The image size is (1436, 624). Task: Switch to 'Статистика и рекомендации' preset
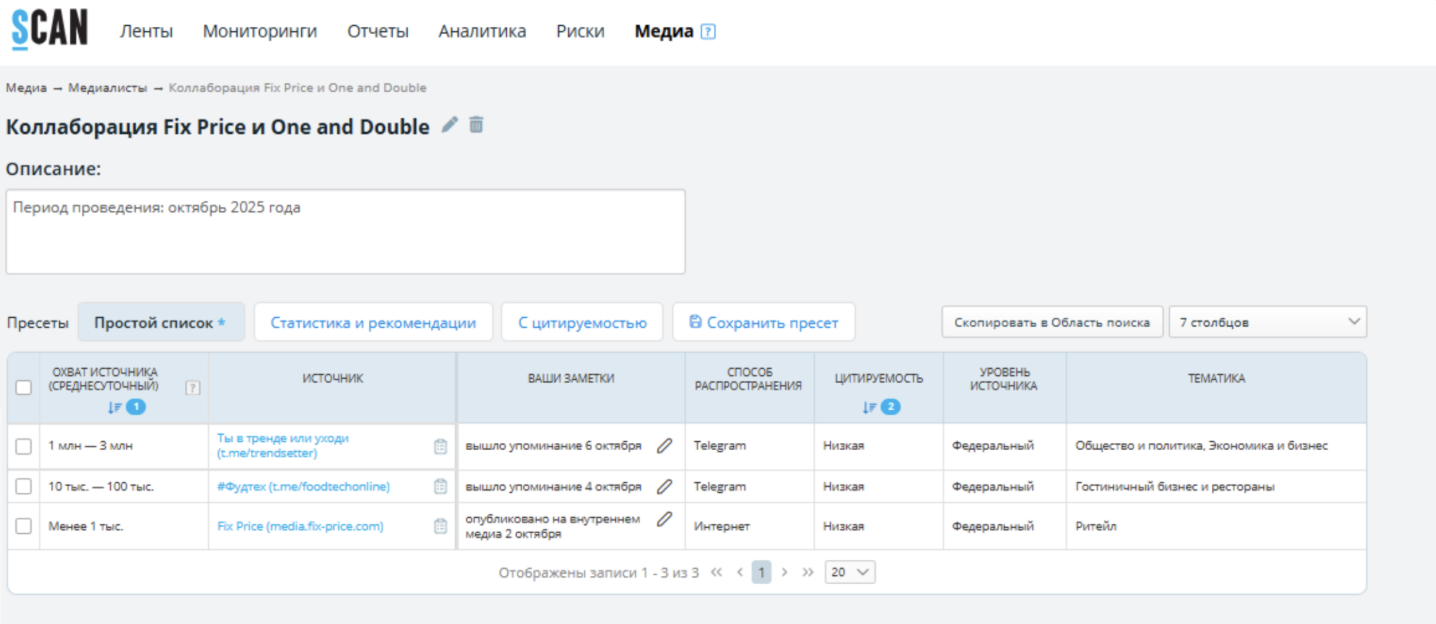[x=373, y=323]
